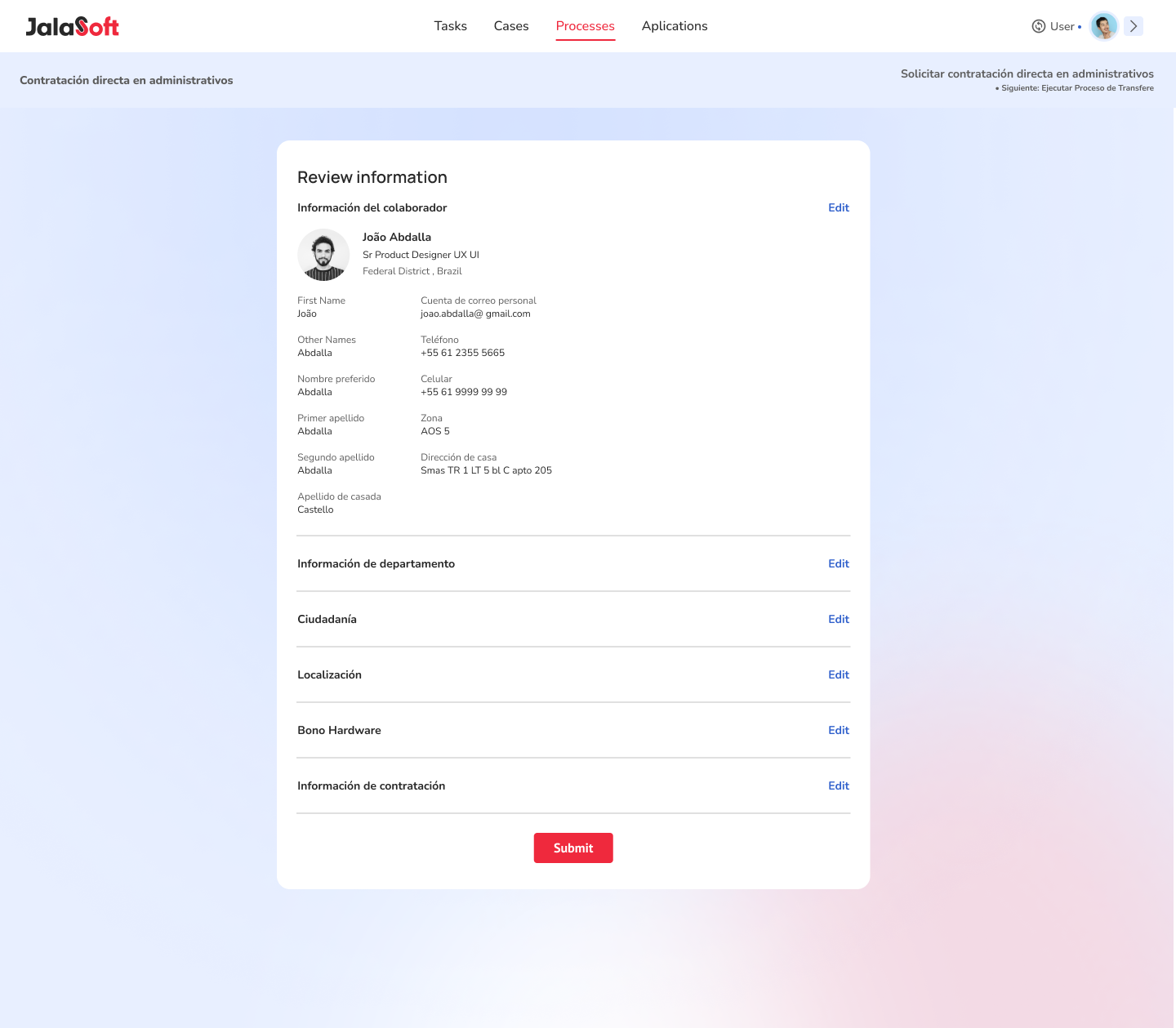Expand the Bono Hardware row heading

pos(339,730)
